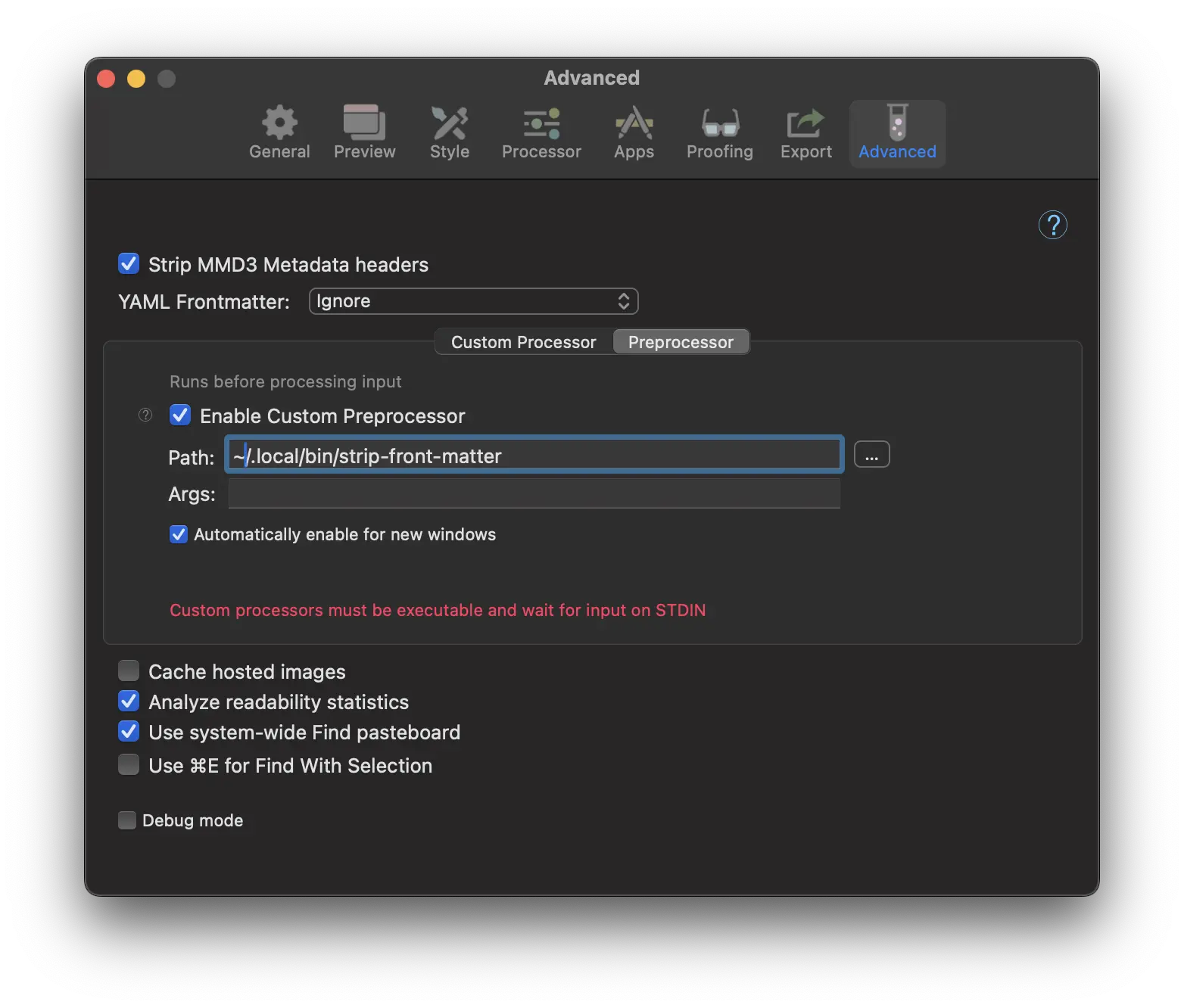Screen dimensions: 1184x1008
Task: Switch to the Style preferences pane
Action: pyautogui.click(x=450, y=133)
